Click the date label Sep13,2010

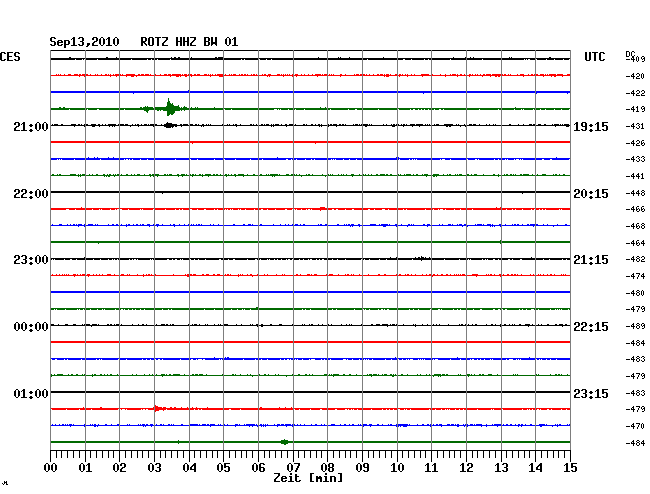click(x=84, y=42)
